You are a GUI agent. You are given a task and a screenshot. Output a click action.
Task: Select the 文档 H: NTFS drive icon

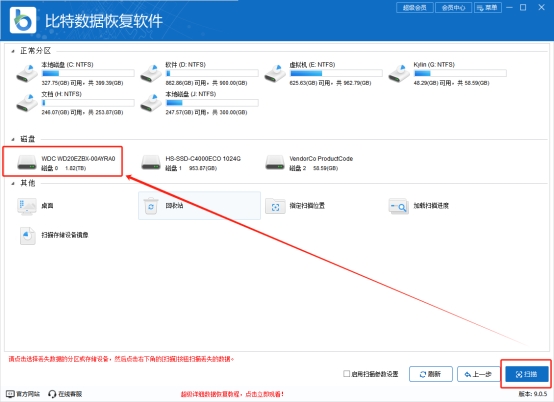(27, 102)
